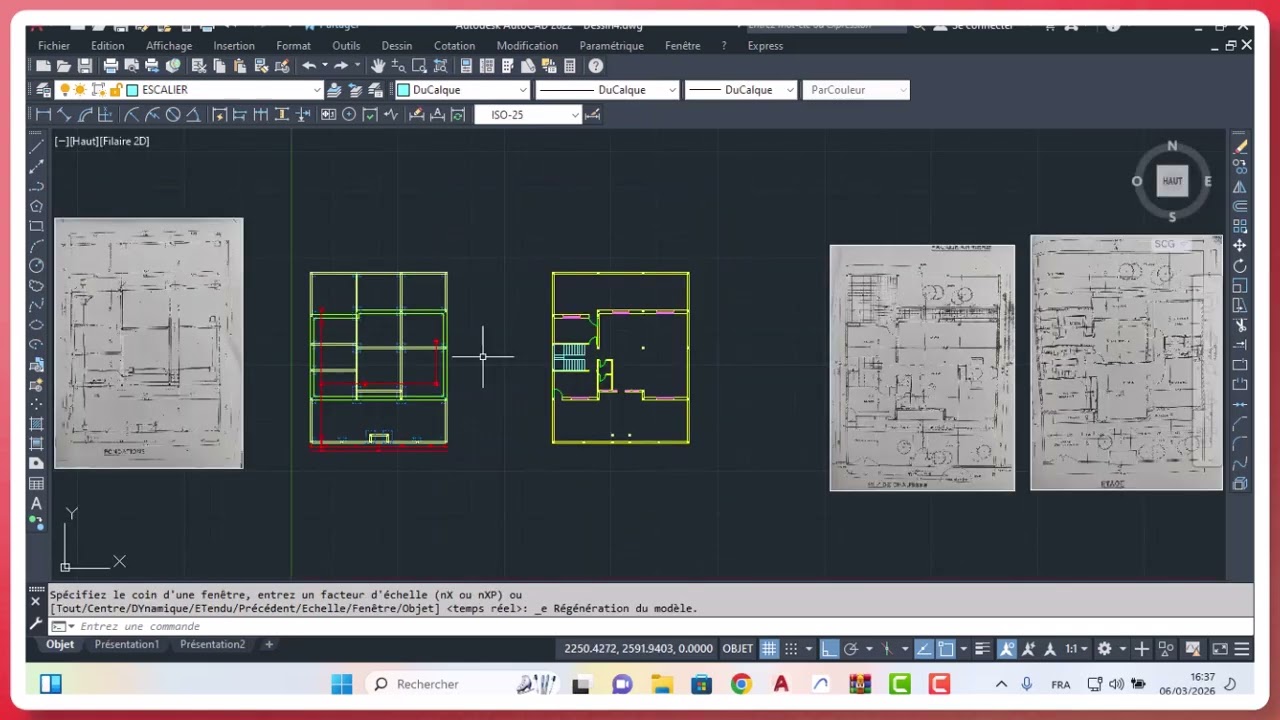Select the Circle draw tool

coord(37,265)
